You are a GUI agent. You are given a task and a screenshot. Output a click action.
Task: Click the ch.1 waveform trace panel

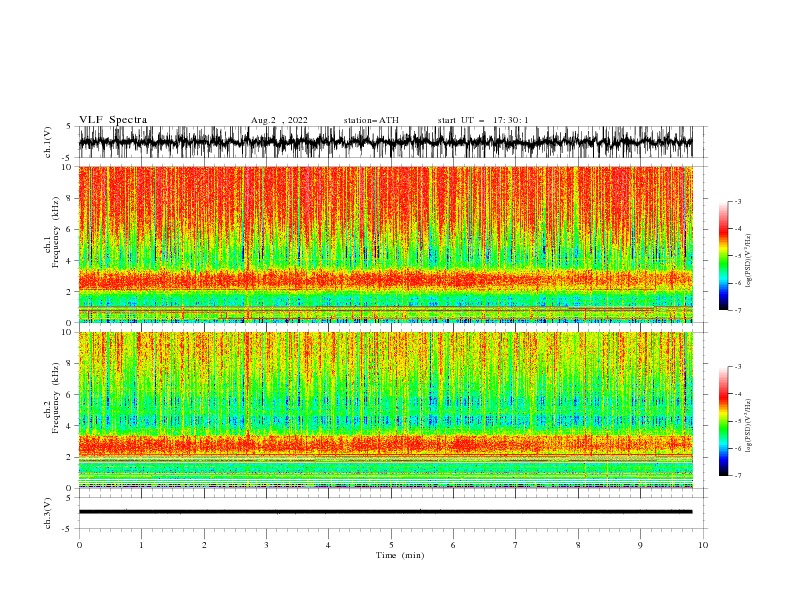[x=385, y=142]
